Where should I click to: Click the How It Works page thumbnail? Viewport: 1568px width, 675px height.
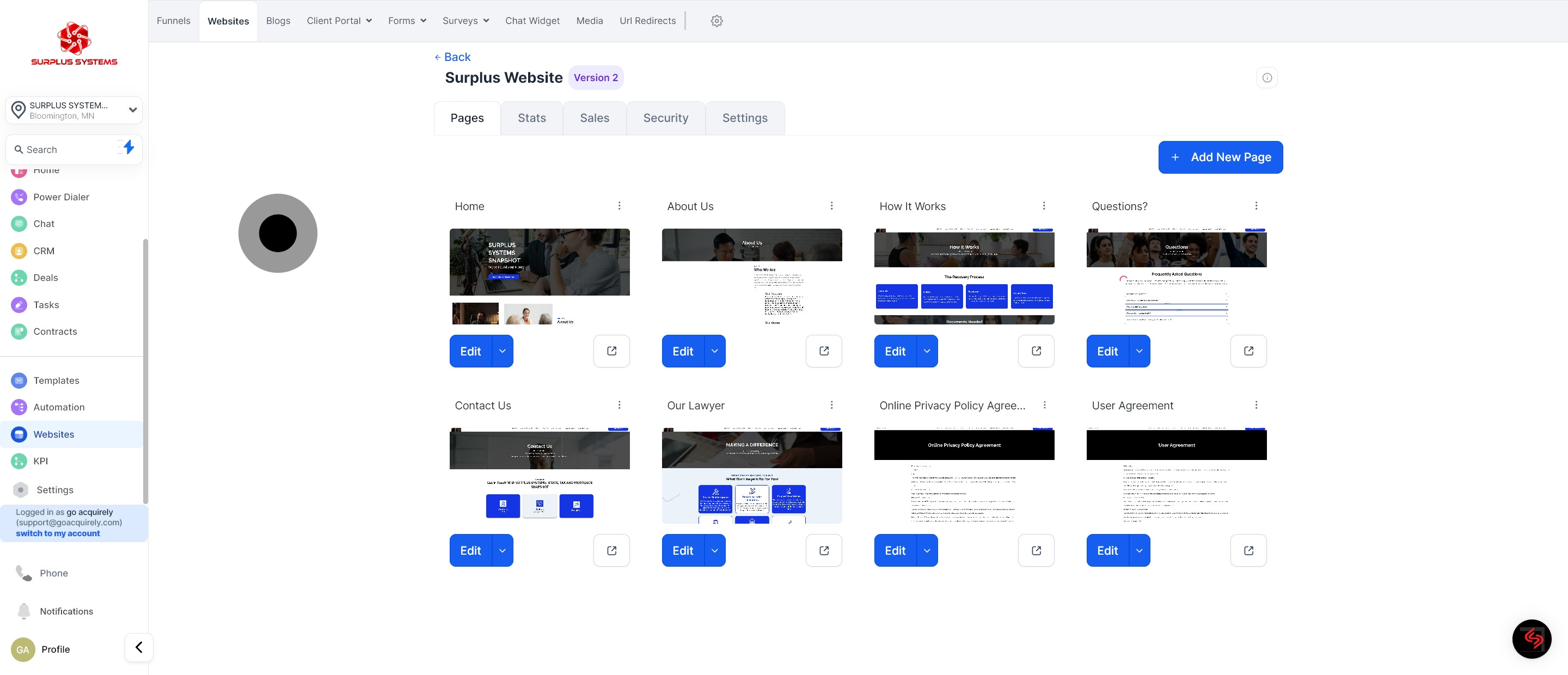click(x=964, y=277)
